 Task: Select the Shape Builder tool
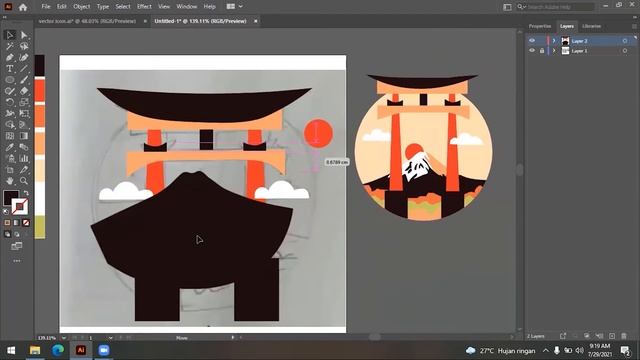10,124
